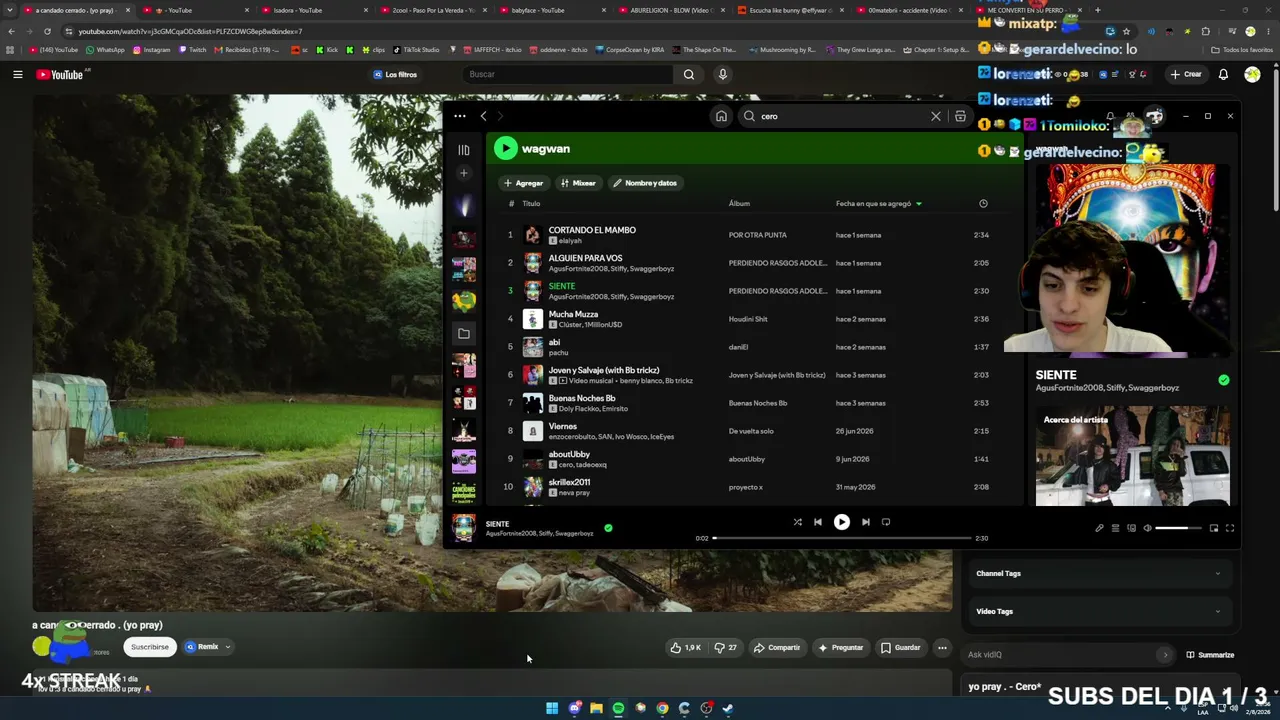The width and height of the screenshot is (1280, 720).
Task: Start YouTube voice search with microphone
Action: pyautogui.click(x=723, y=74)
